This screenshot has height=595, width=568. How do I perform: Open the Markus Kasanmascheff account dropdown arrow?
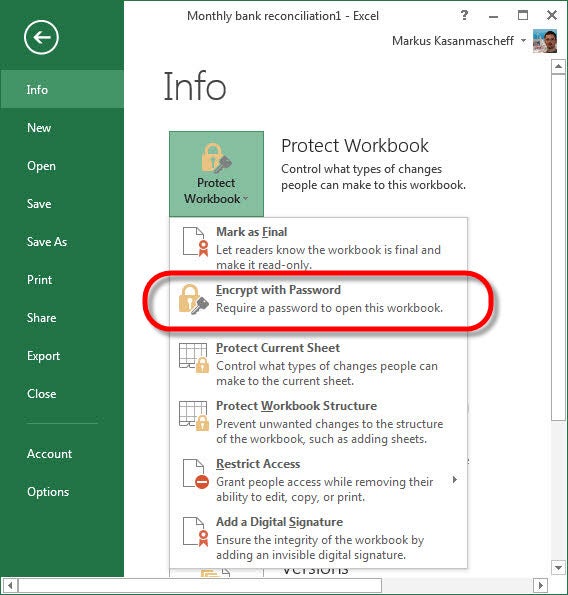click(524, 40)
